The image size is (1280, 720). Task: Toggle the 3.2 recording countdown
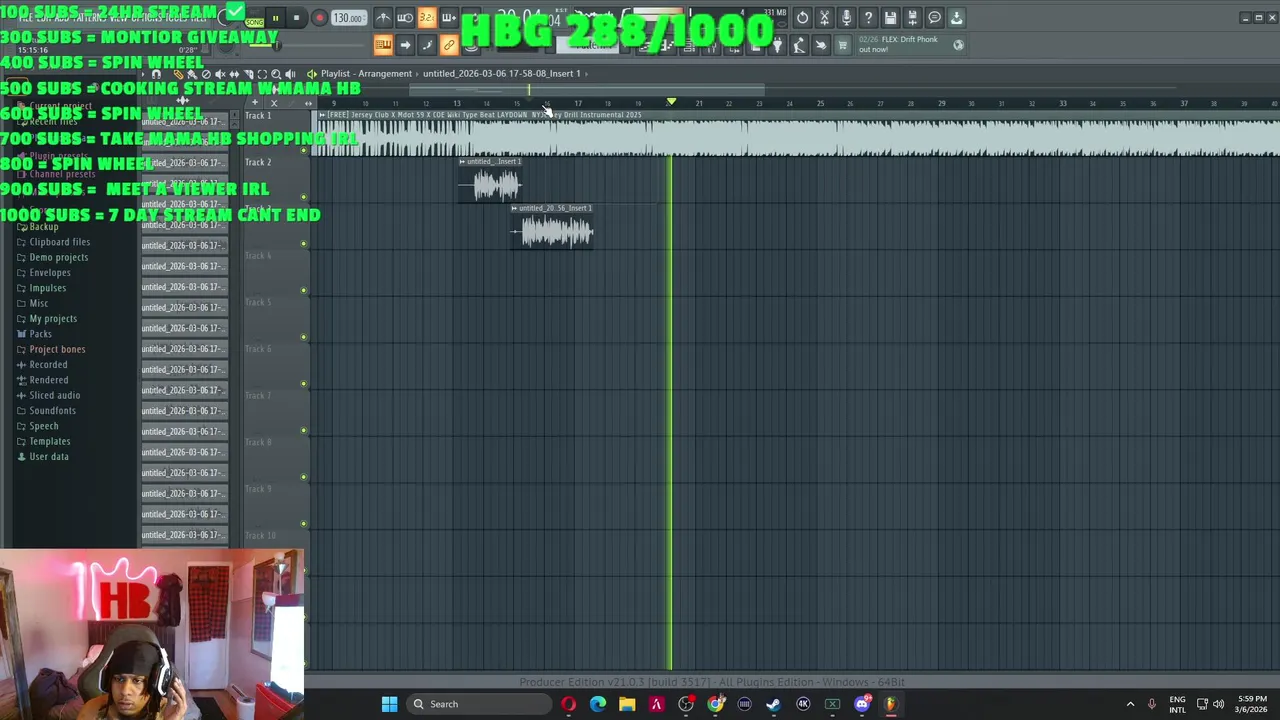click(427, 18)
